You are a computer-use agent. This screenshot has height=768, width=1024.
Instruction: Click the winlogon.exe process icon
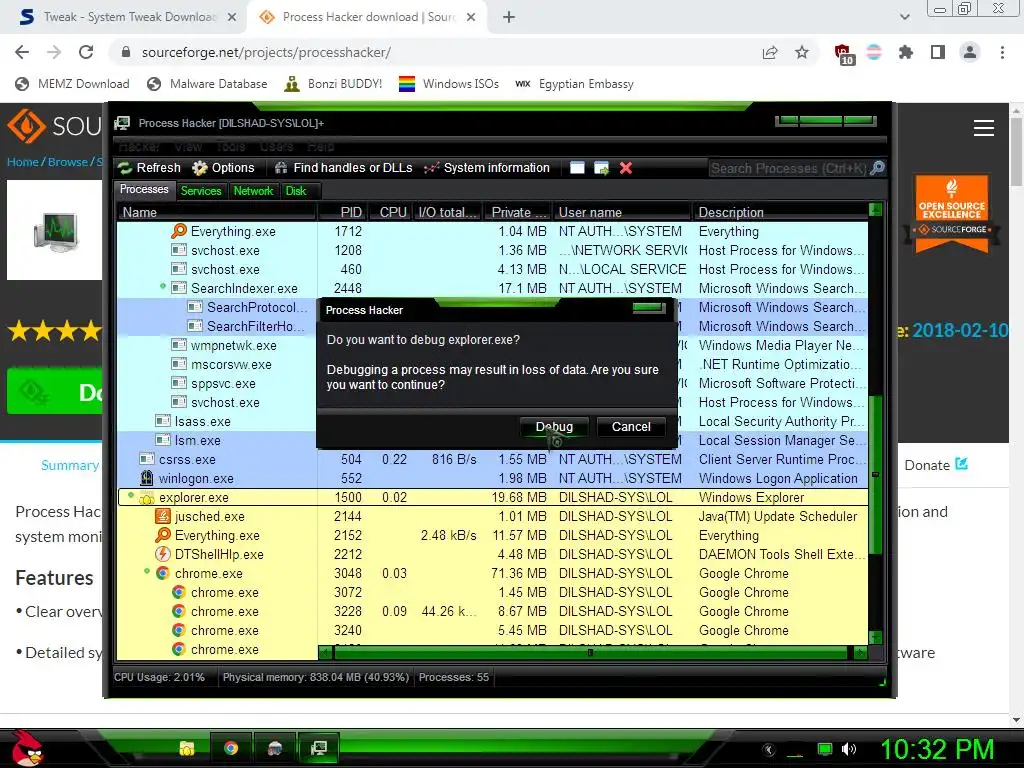(147, 478)
